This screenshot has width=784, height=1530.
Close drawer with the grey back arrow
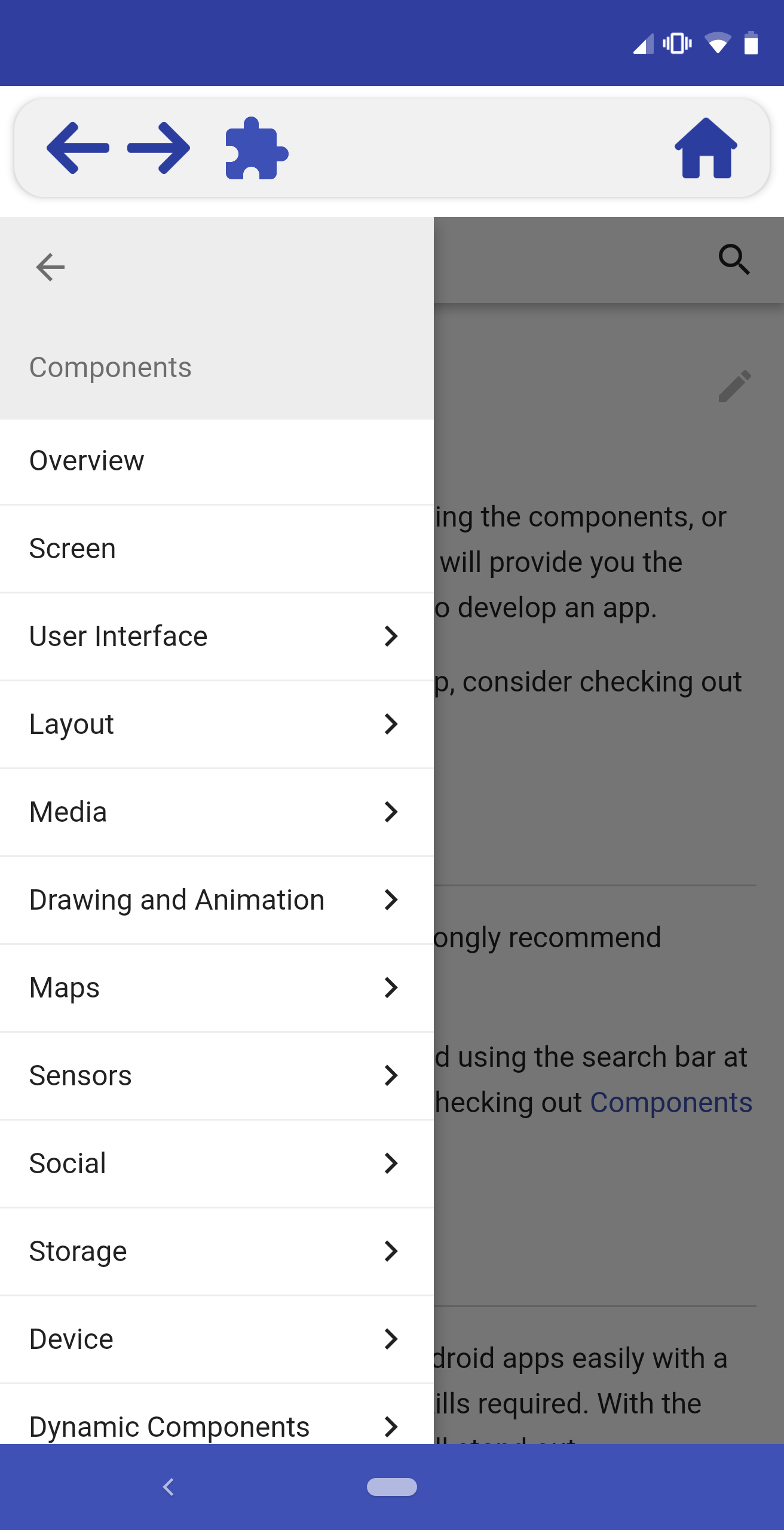point(50,267)
